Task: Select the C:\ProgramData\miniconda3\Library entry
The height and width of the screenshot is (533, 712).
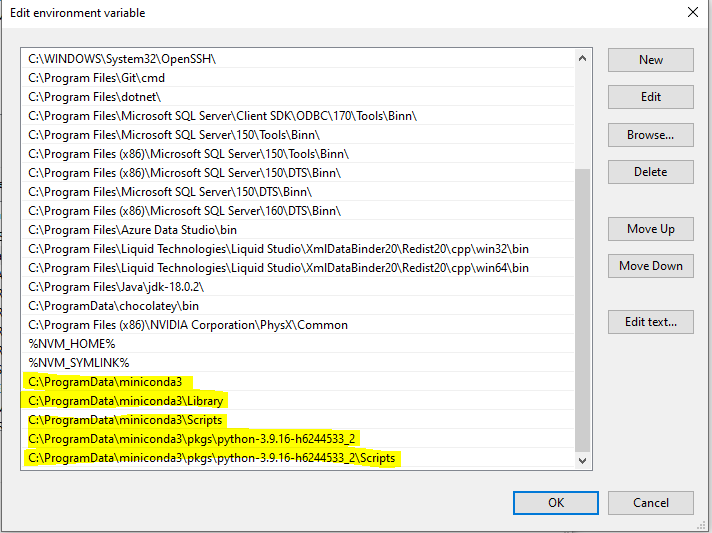Action: (298, 401)
